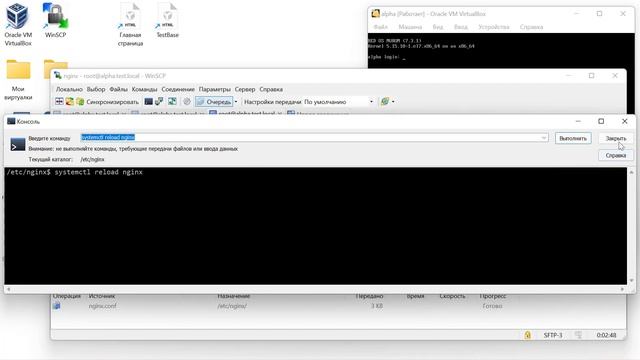The width and height of the screenshot is (640, 360).
Task: Click the VirtualBox VM window title icon
Action: [375, 14]
